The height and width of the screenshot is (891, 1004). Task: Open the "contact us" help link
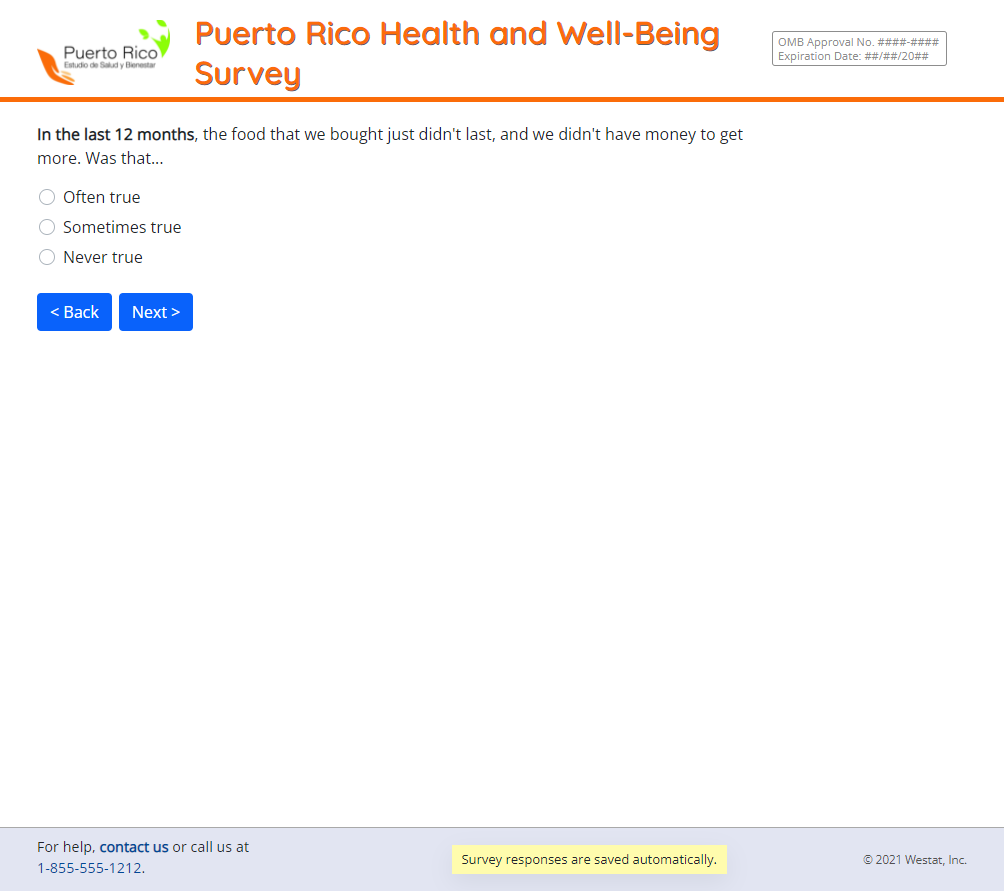tap(134, 847)
